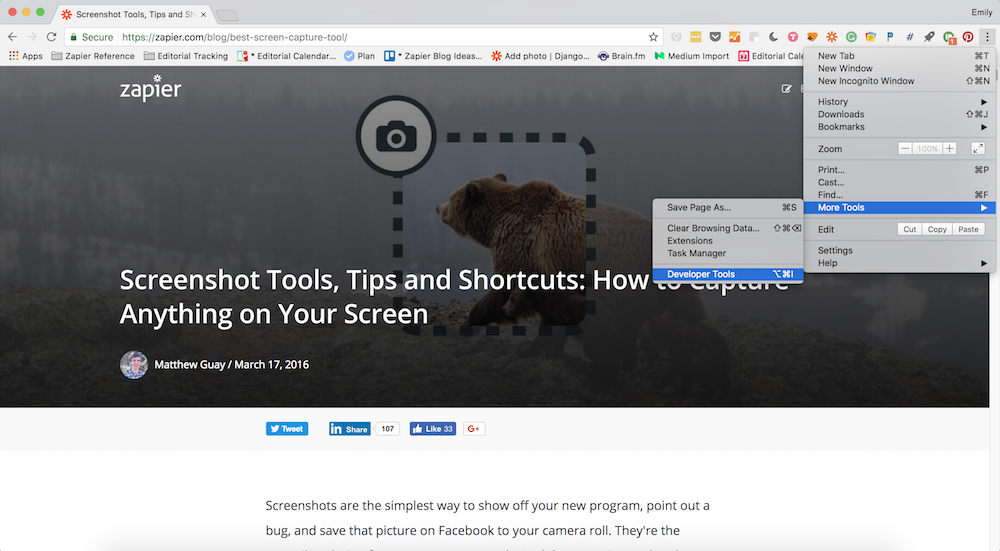Choose Save Page As... option
1000x551 pixels.
(728, 207)
